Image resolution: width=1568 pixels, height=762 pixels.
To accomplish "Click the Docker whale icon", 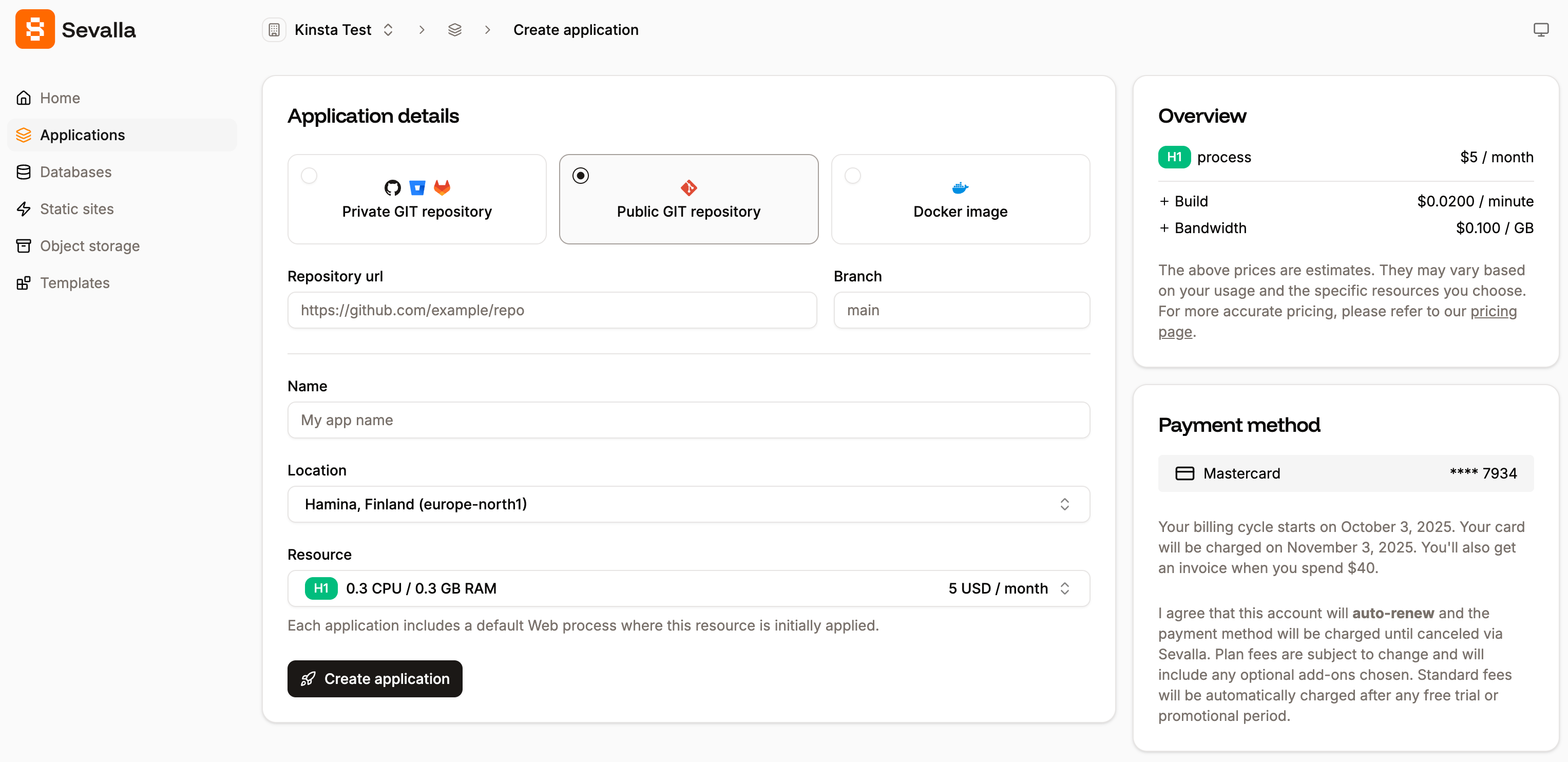I will (x=960, y=187).
